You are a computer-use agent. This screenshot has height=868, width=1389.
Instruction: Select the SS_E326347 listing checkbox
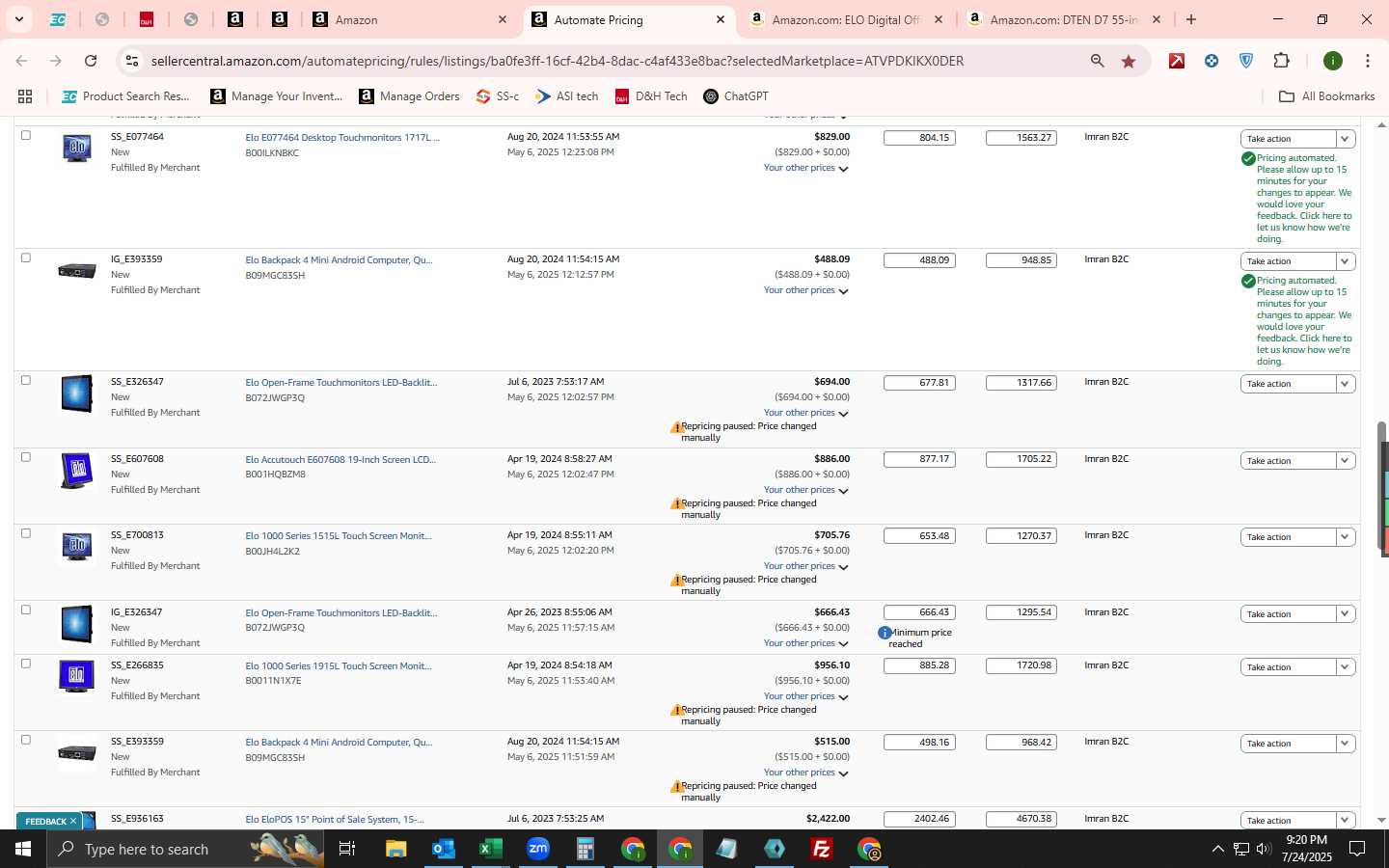pos(26,380)
